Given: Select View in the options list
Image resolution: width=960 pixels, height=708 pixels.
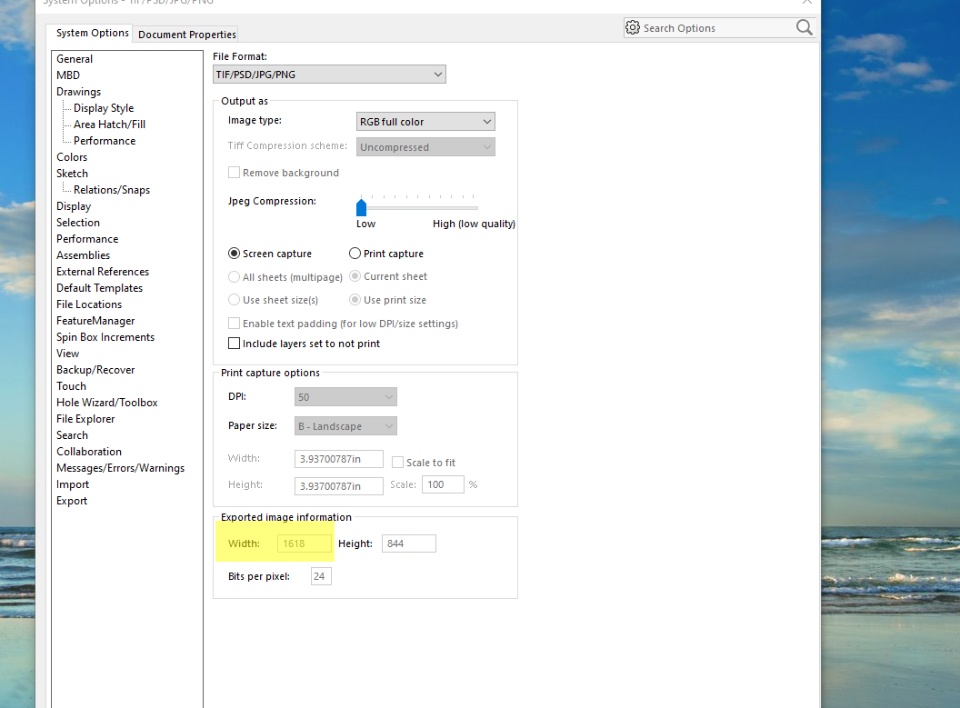Looking at the screenshot, I should click(x=67, y=353).
